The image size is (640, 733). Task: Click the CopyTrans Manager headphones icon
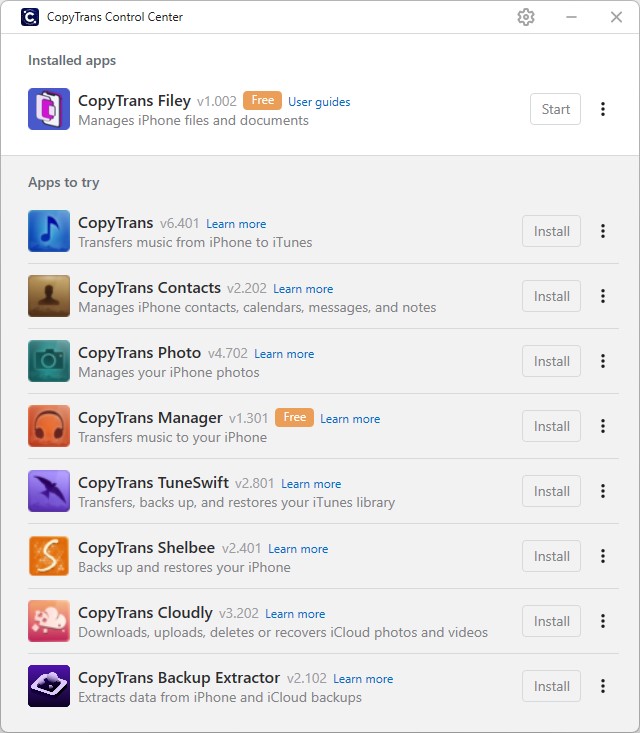49,426
